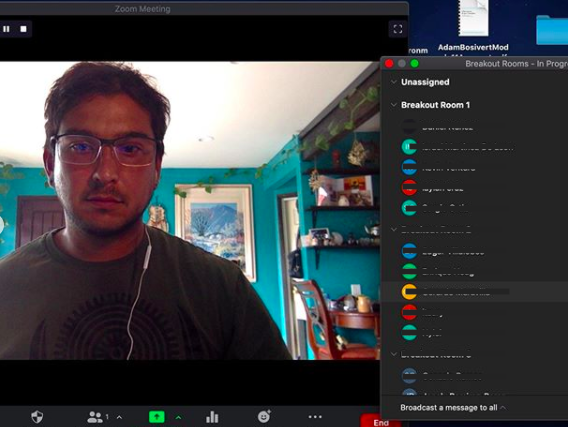Collapse the second breakout room list
The width and height of the screenshot is (568, 427).
click(x=394, y=229)
